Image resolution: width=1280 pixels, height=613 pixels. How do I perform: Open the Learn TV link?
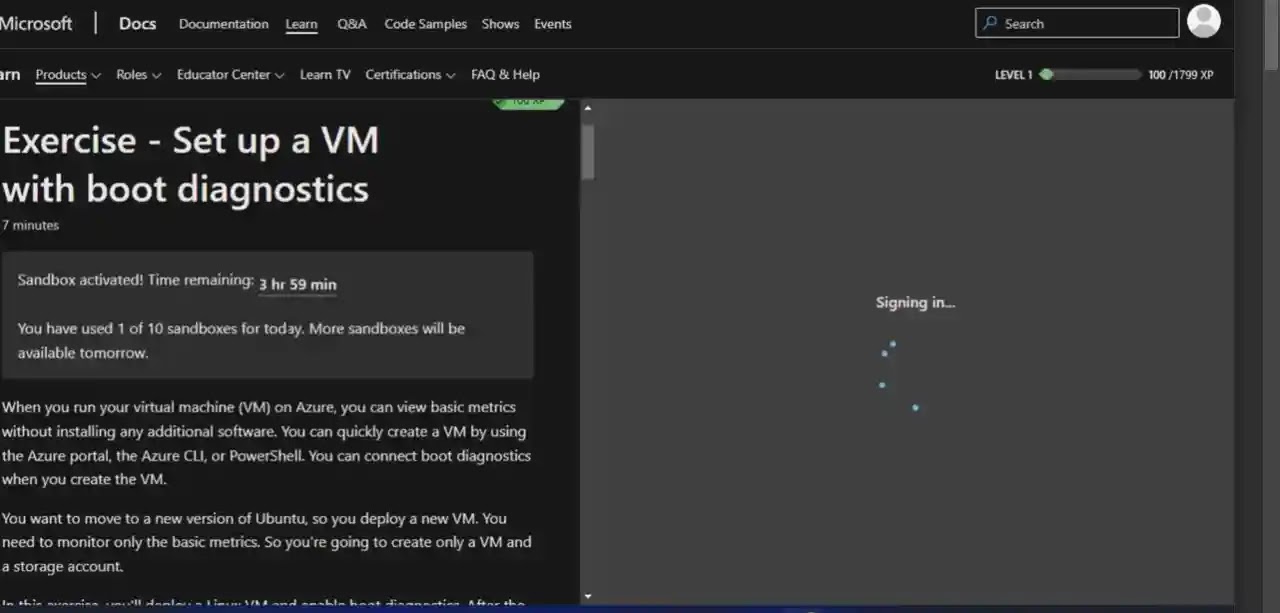click(x=325, y=74)
